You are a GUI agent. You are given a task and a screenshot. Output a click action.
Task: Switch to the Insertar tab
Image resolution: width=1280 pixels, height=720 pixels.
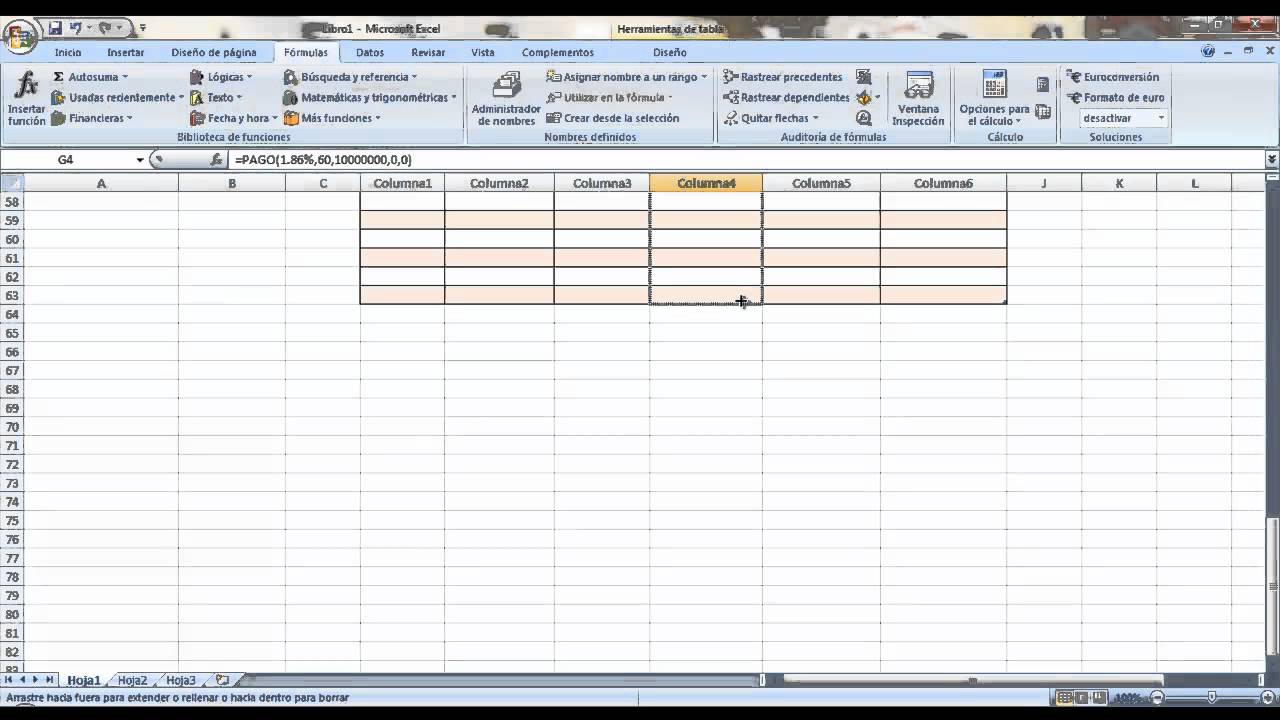pyautogui.click(x=126, y=52)
